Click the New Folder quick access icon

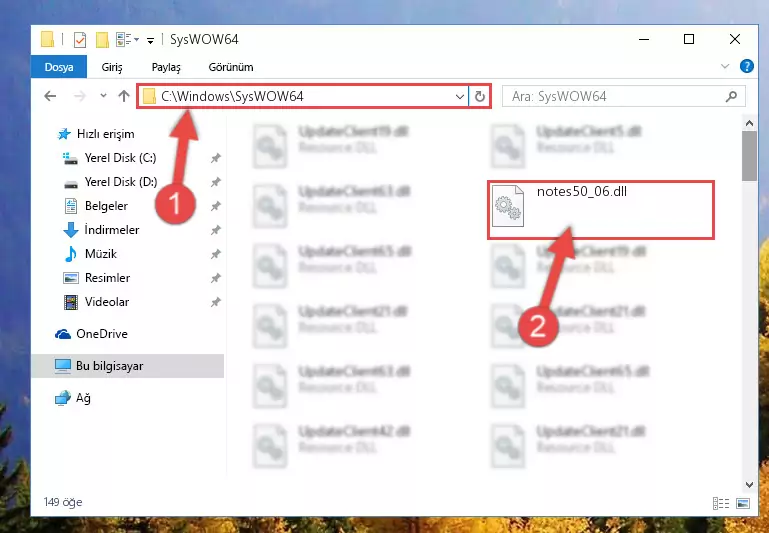point(102,40)
